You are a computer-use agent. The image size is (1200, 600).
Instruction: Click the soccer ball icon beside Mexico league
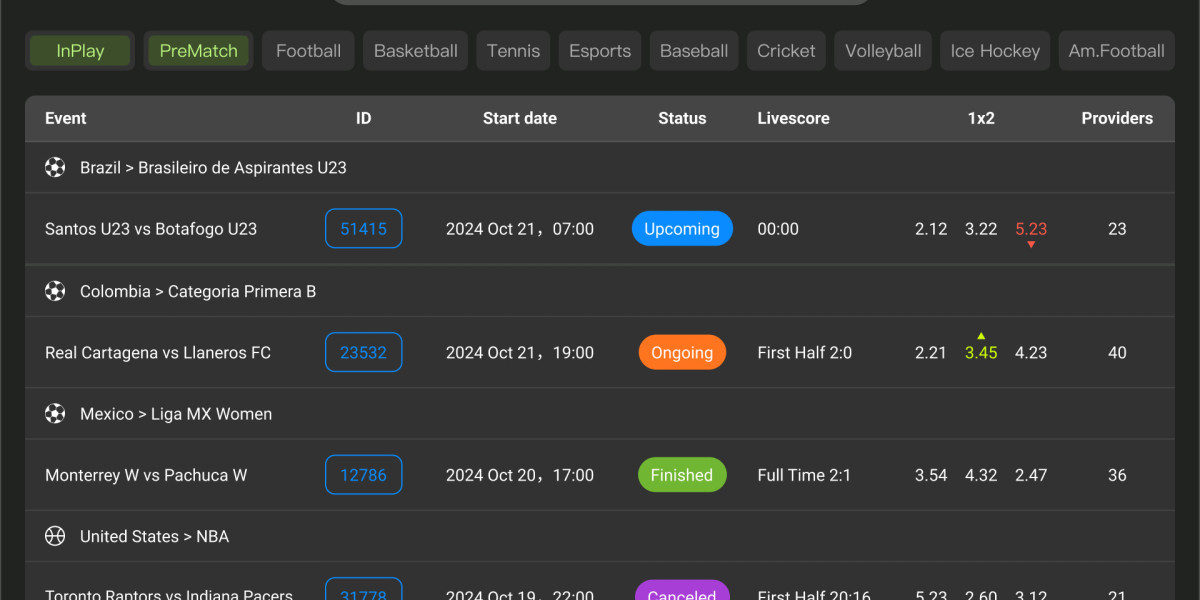[x=55, y=414]
